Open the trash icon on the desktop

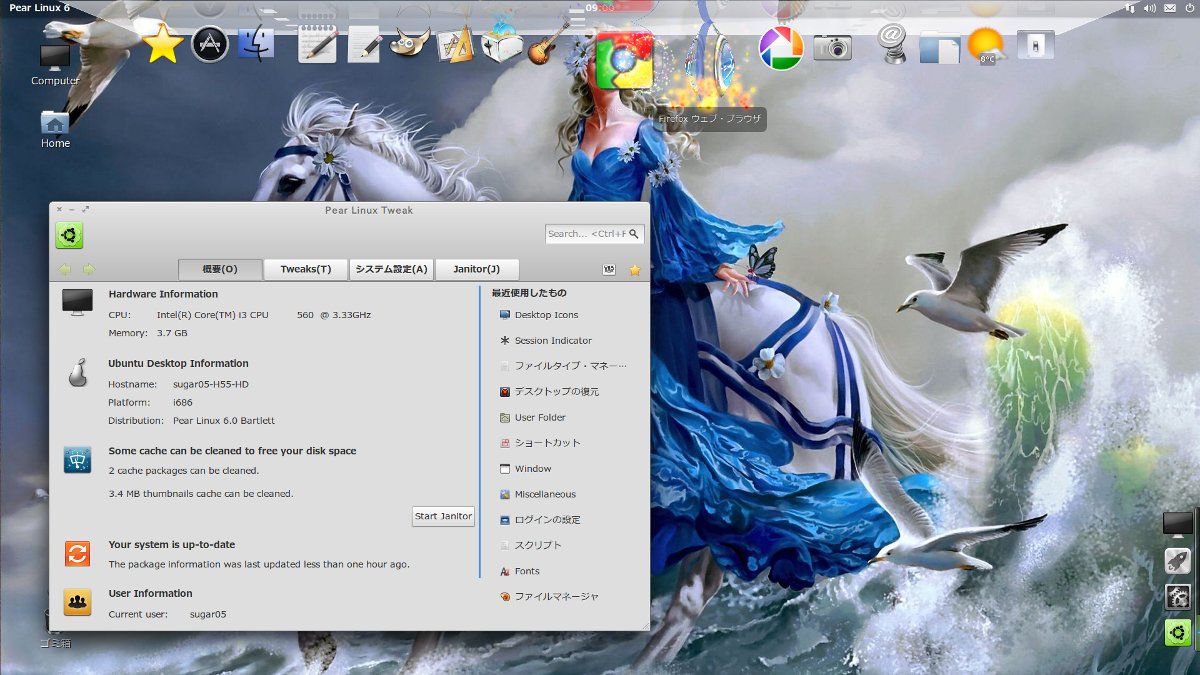[55, 630]
